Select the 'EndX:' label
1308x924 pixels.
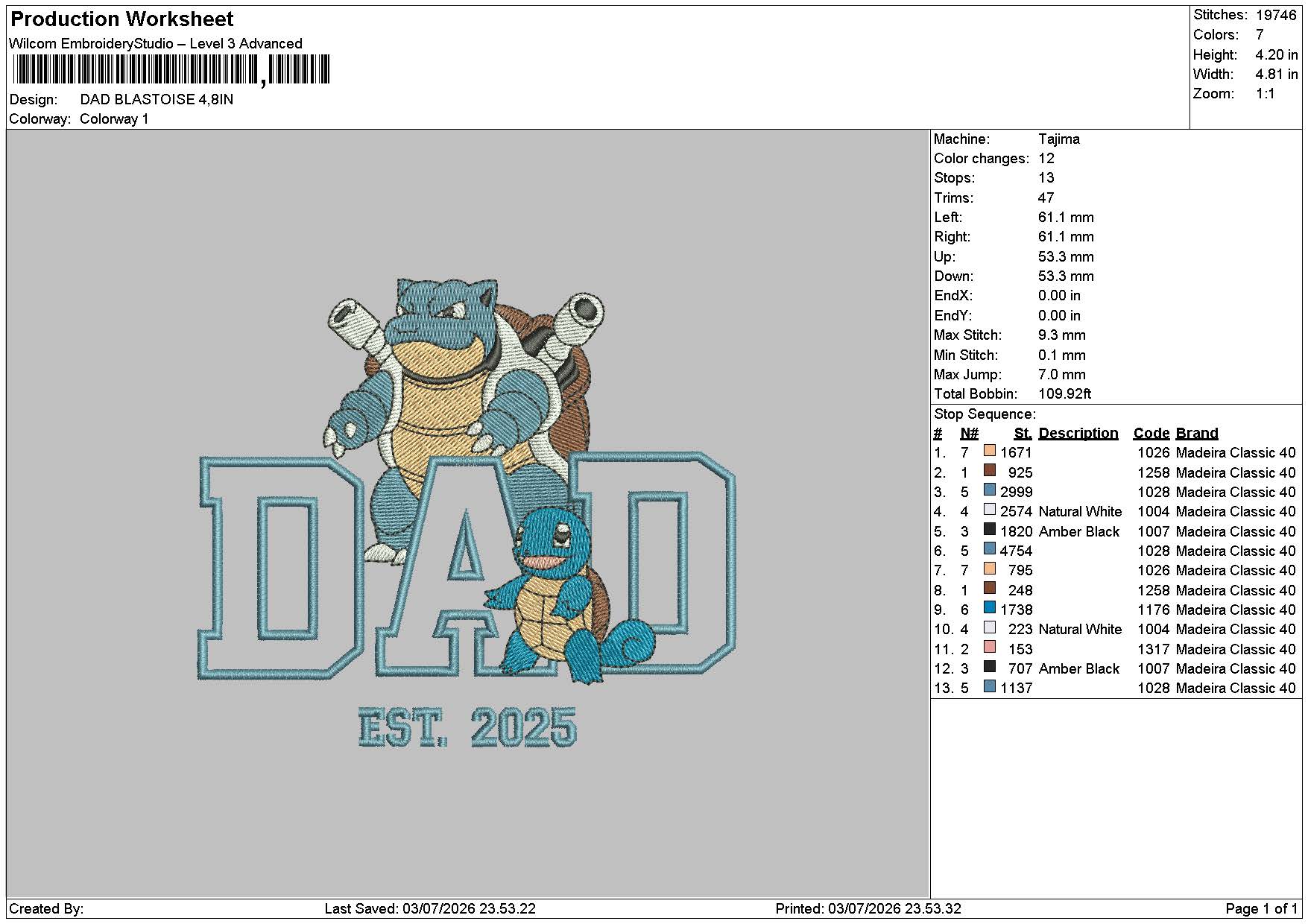pyautogui.click(x=953, y=296)
